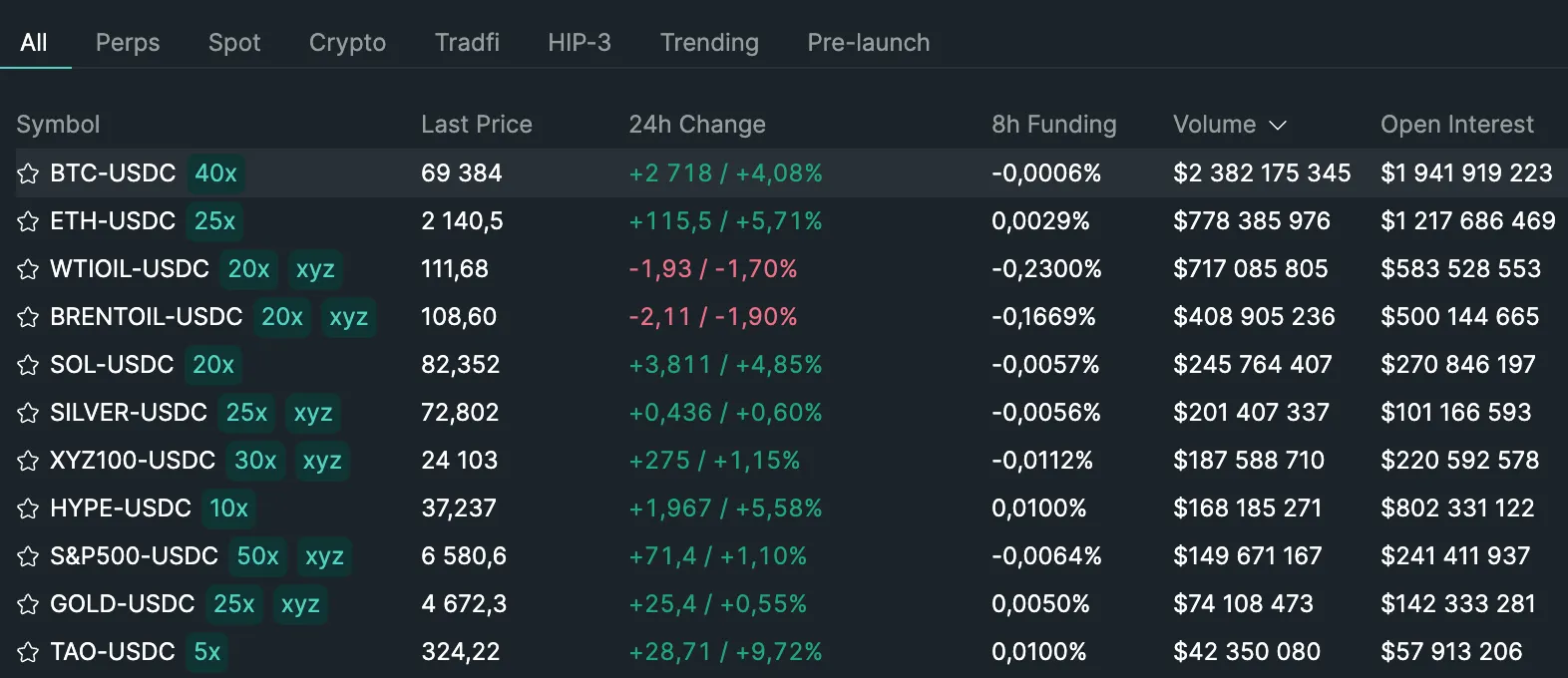Toggle the GOLD-USDC favorite star
Screen dimensions: 1568x678
[x=28, y=604]
